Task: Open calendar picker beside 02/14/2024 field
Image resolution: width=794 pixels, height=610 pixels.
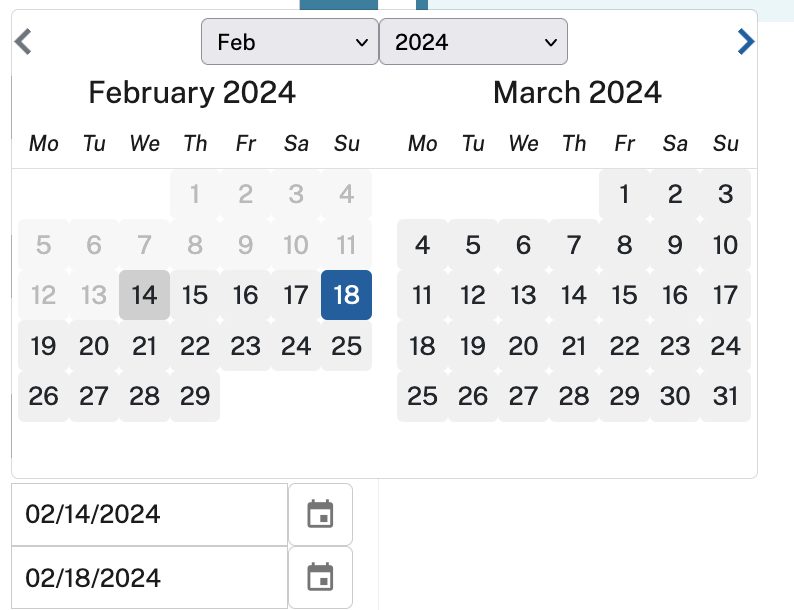Action: (321, 514)
